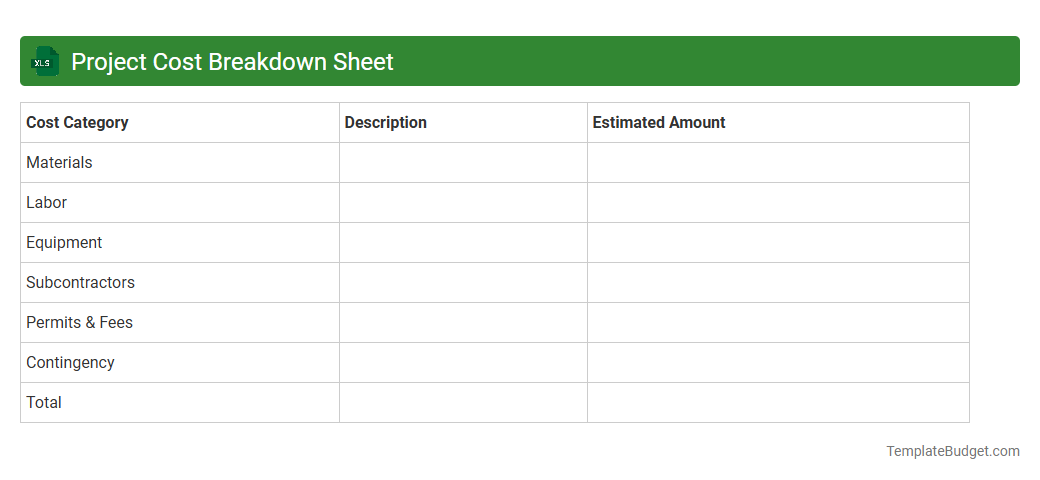1040x480 pixels.
Task: Select the Description column header
Action: pos(463,123)
